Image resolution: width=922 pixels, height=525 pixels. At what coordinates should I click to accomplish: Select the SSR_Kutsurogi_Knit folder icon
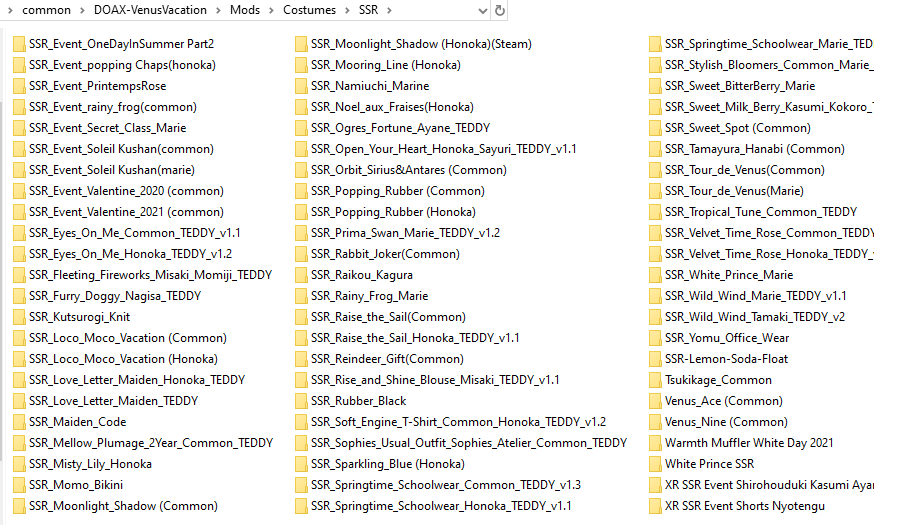click(x=19, y=317)
